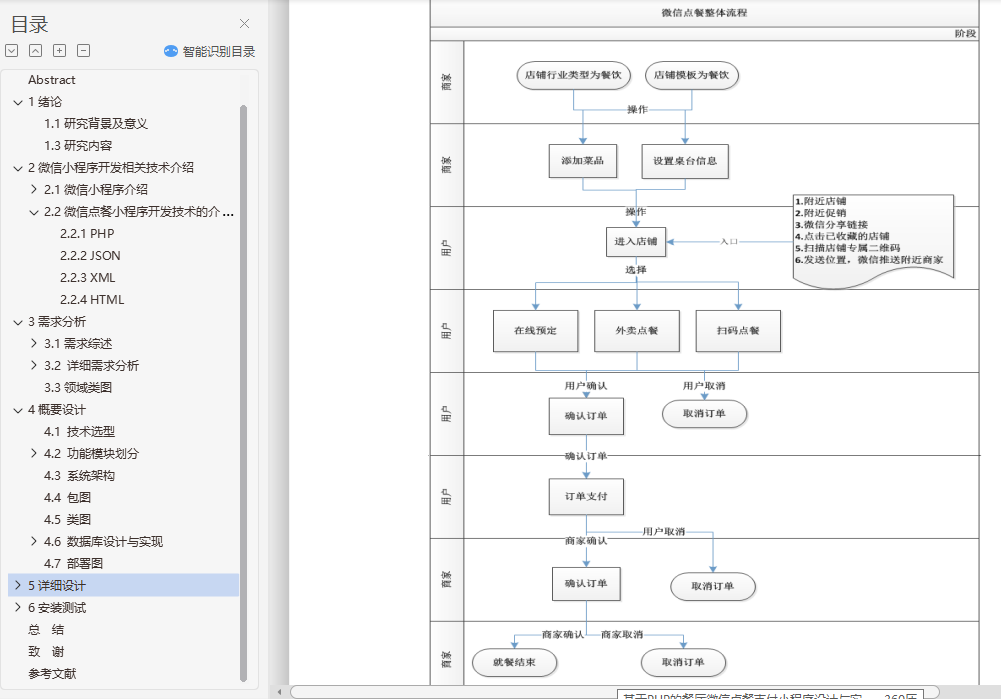Click the blue 智能识别目录 robot icon

pyautogui.click(x=170, y=51)
